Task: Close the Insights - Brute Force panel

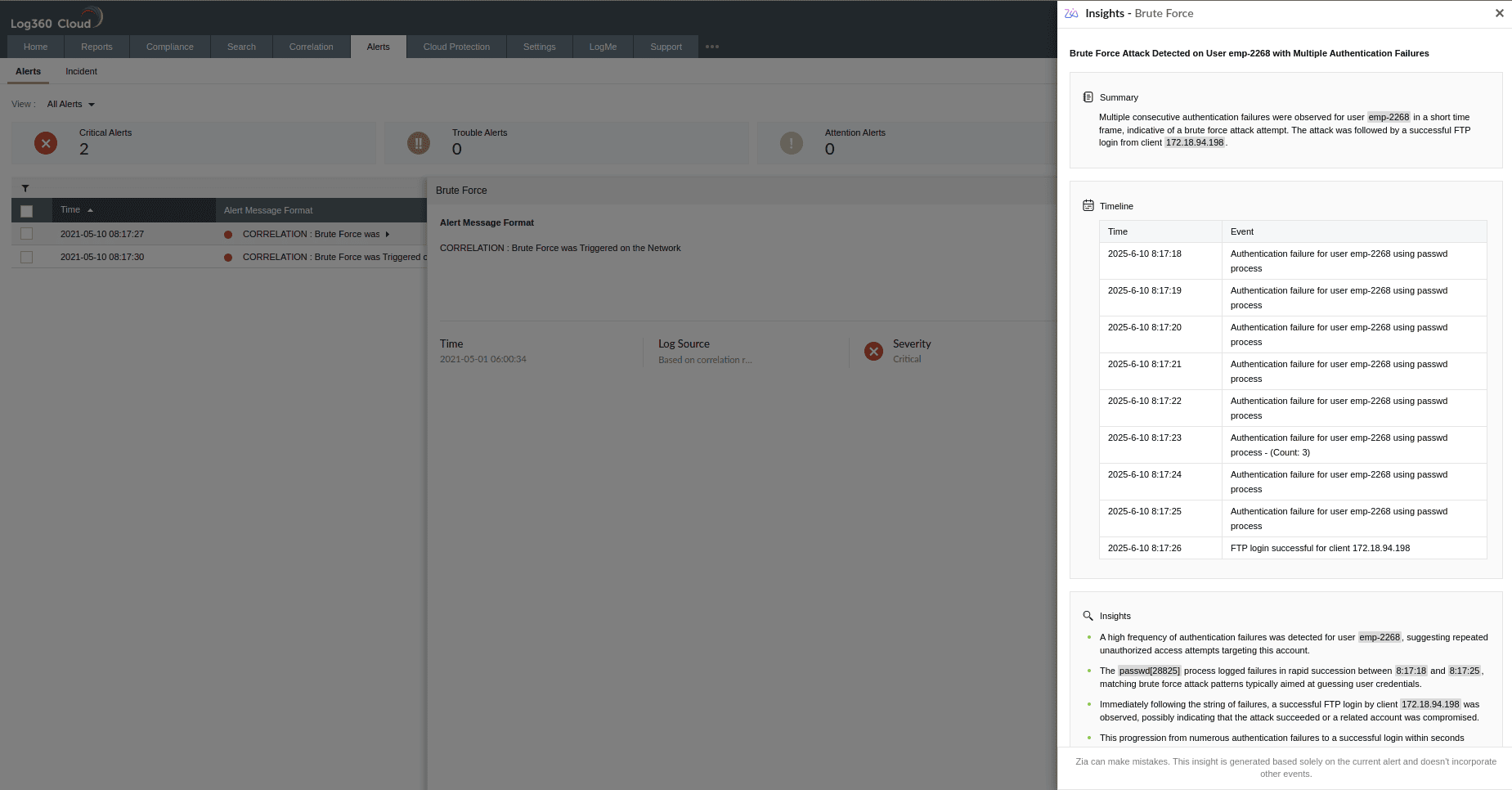Action: click(x=1498, y=13)
